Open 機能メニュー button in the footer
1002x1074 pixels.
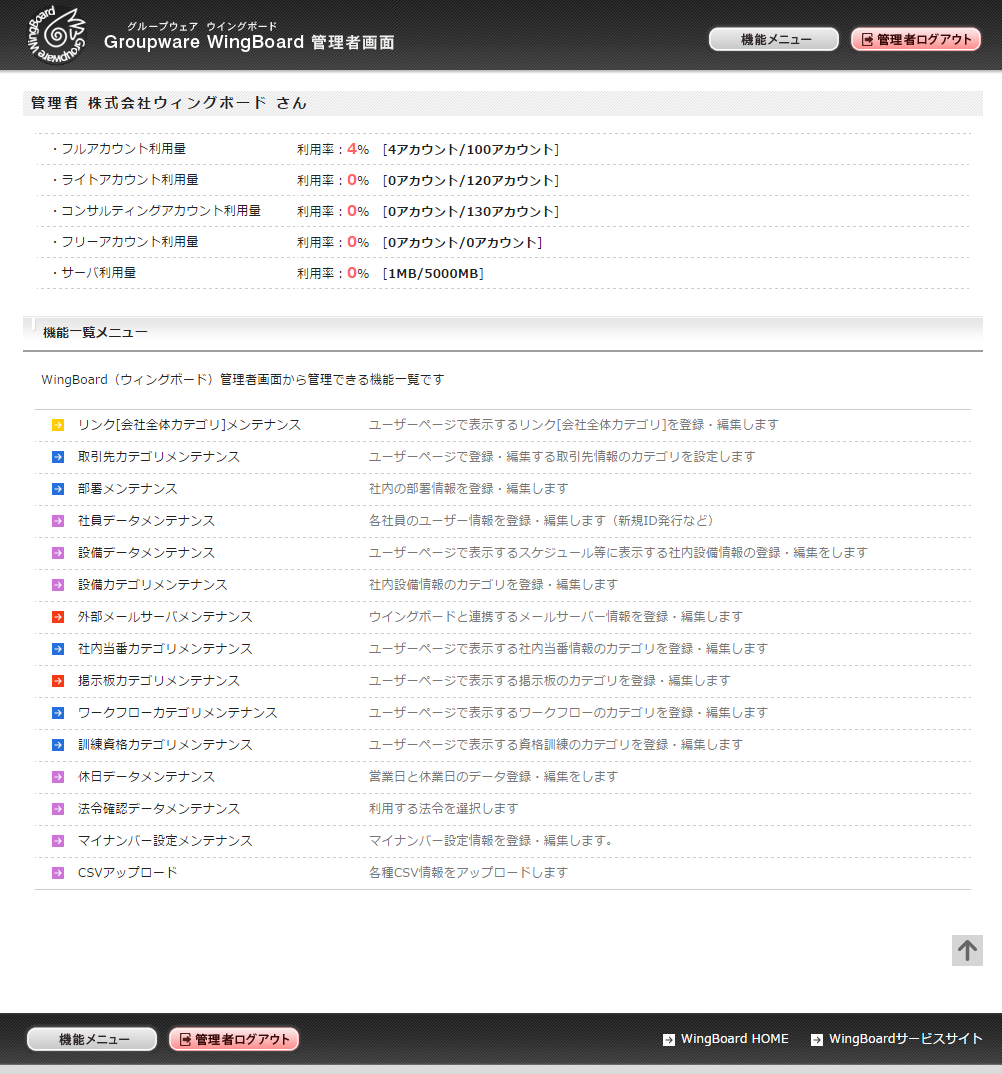pyautogui.click(x=92, y=1039)
